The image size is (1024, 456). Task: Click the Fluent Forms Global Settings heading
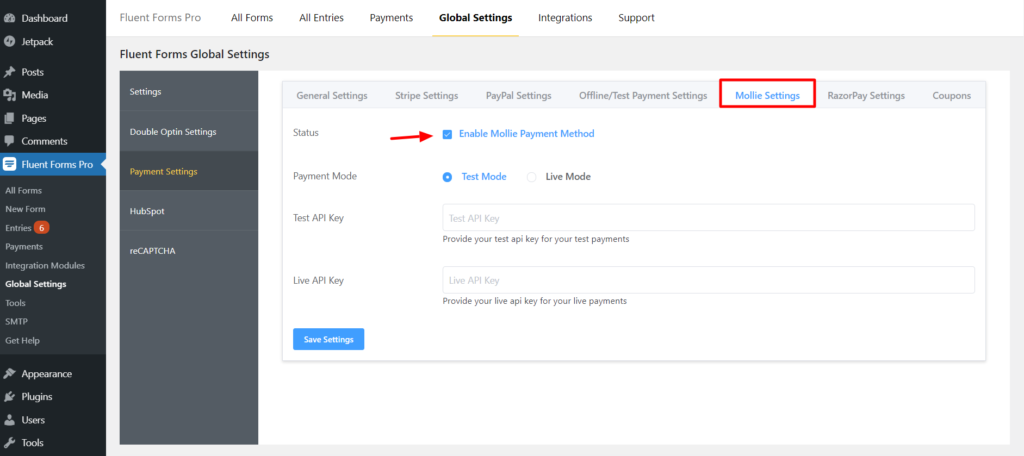coord(195,54)
